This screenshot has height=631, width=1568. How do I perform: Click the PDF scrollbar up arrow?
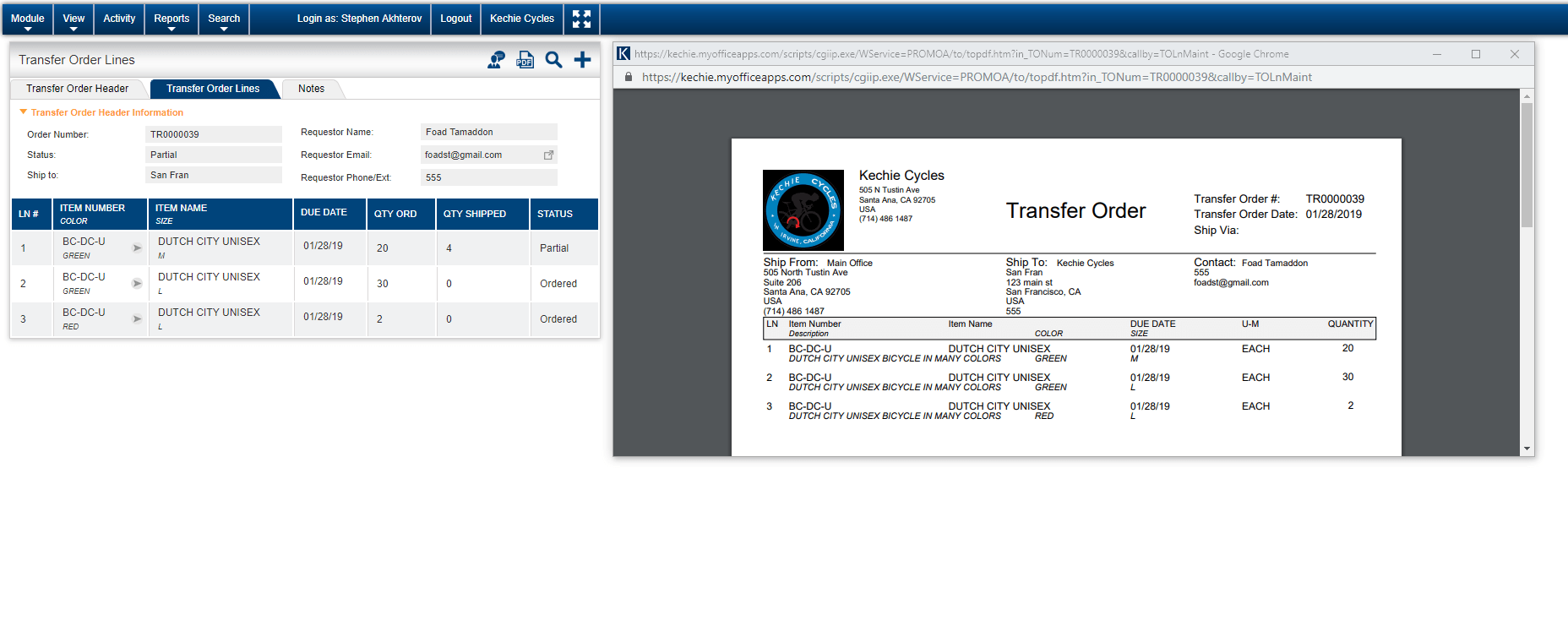pos(1527,96)
